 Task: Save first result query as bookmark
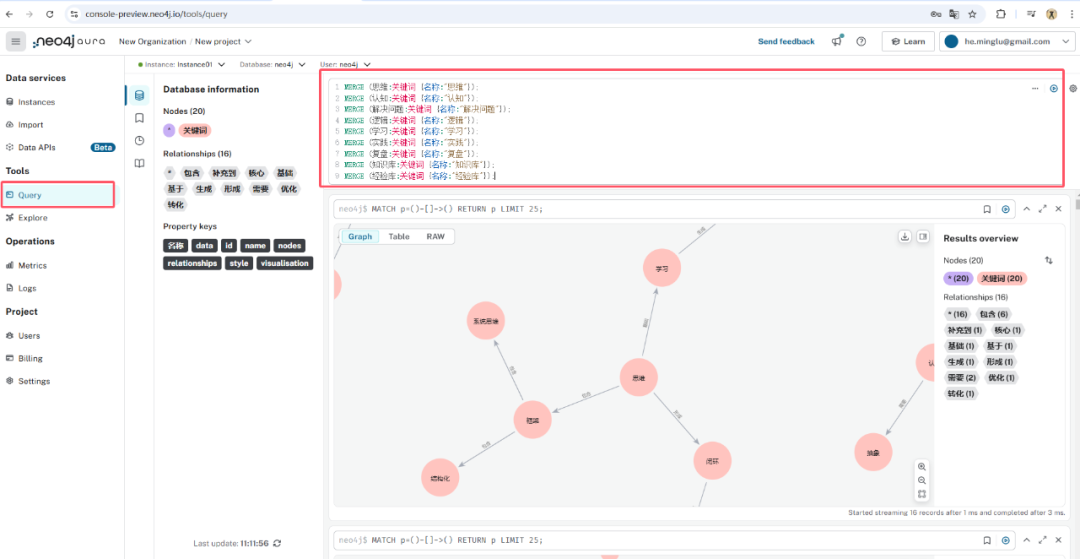click(987, 209)
